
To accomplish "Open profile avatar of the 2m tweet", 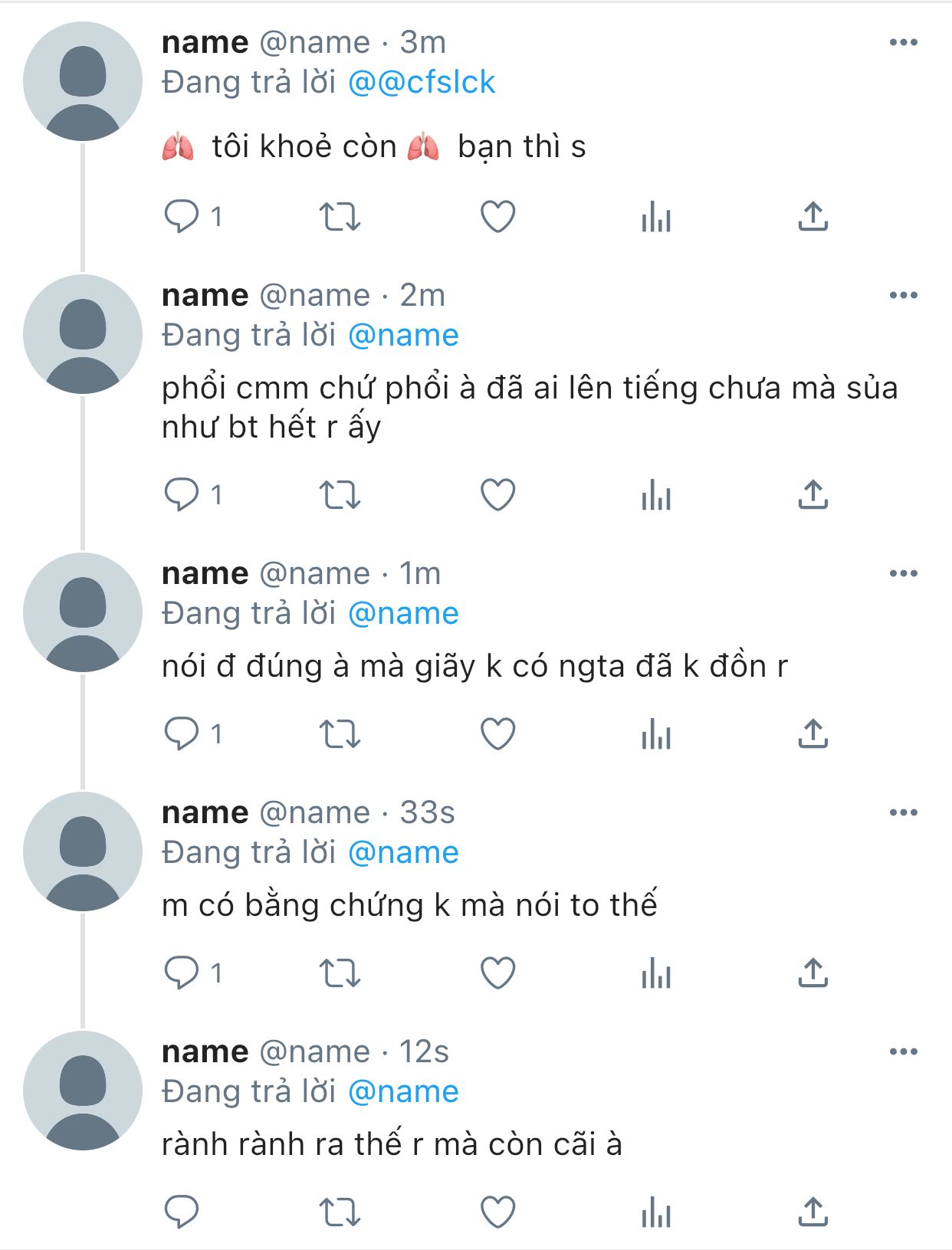I will 83,334.
